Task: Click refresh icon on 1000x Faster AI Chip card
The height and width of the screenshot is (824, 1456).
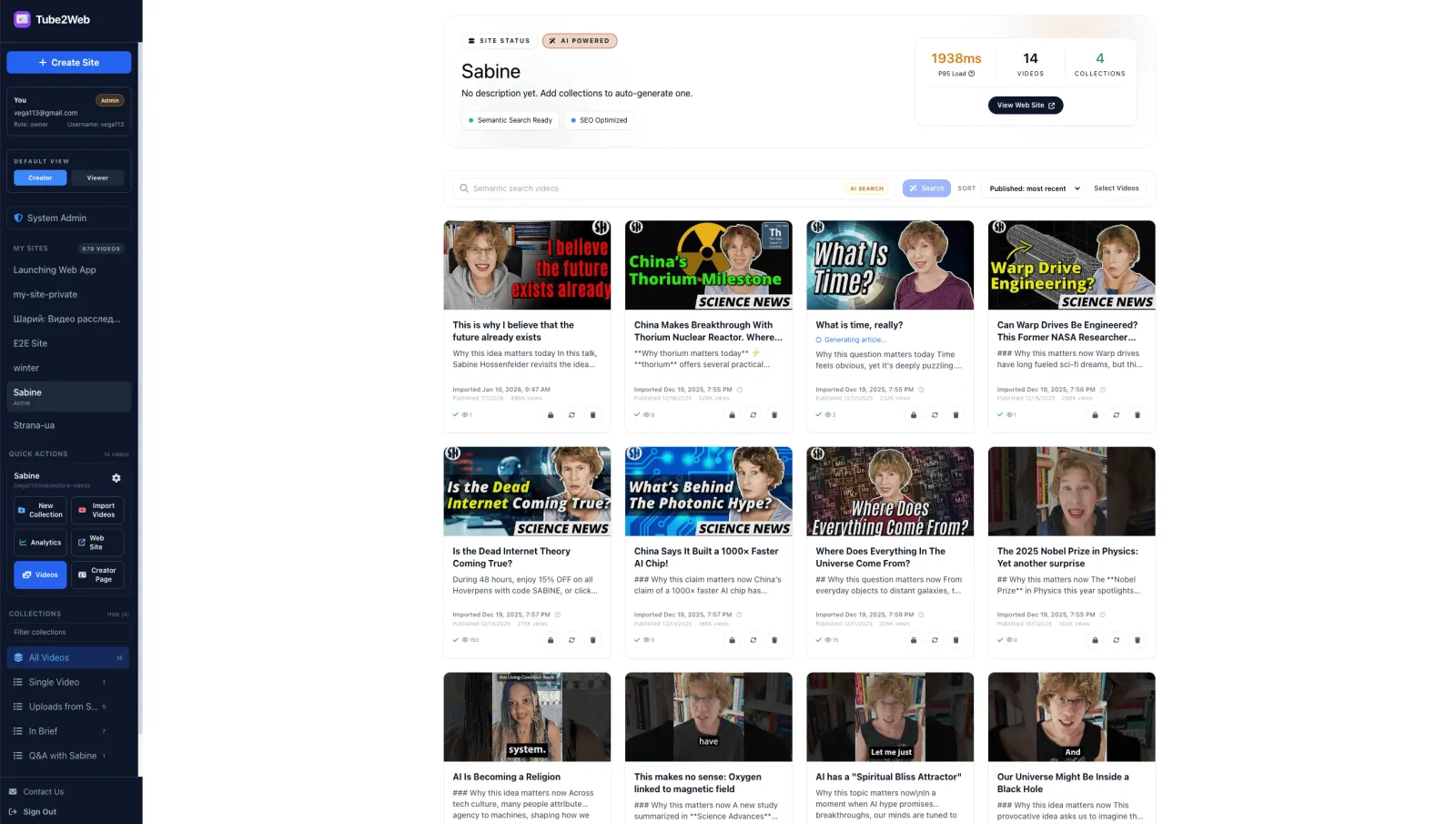Action: [753, 640]
